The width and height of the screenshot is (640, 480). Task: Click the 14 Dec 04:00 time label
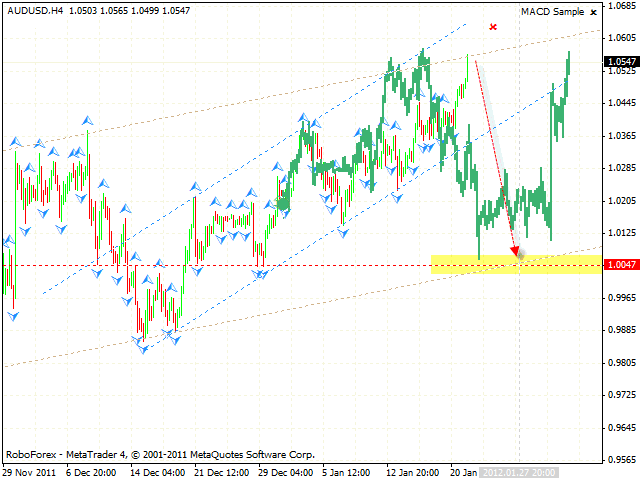coord(158,472)
